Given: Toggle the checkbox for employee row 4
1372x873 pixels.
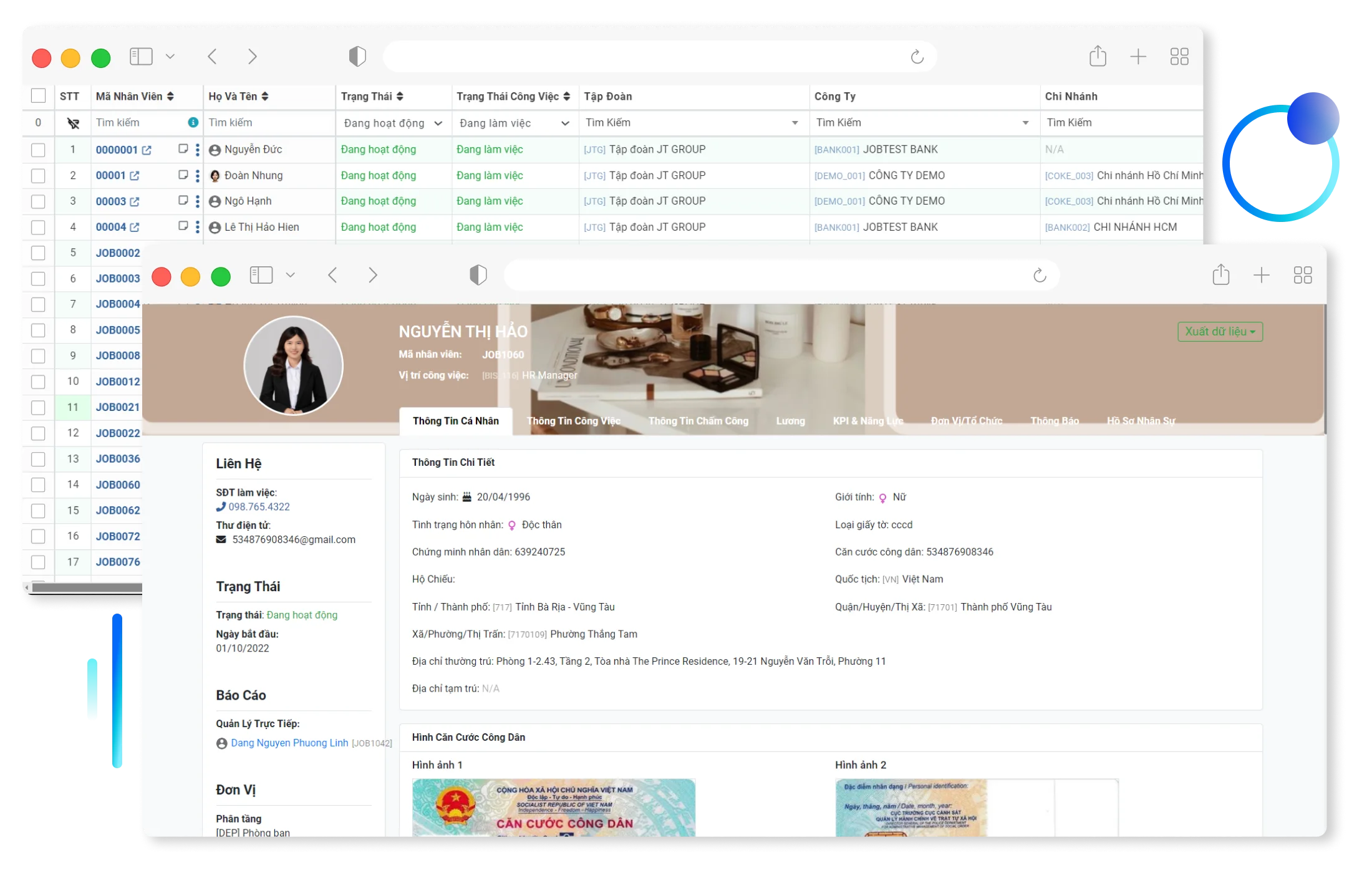Looking at the screenshot, I should tap(38, 227).
